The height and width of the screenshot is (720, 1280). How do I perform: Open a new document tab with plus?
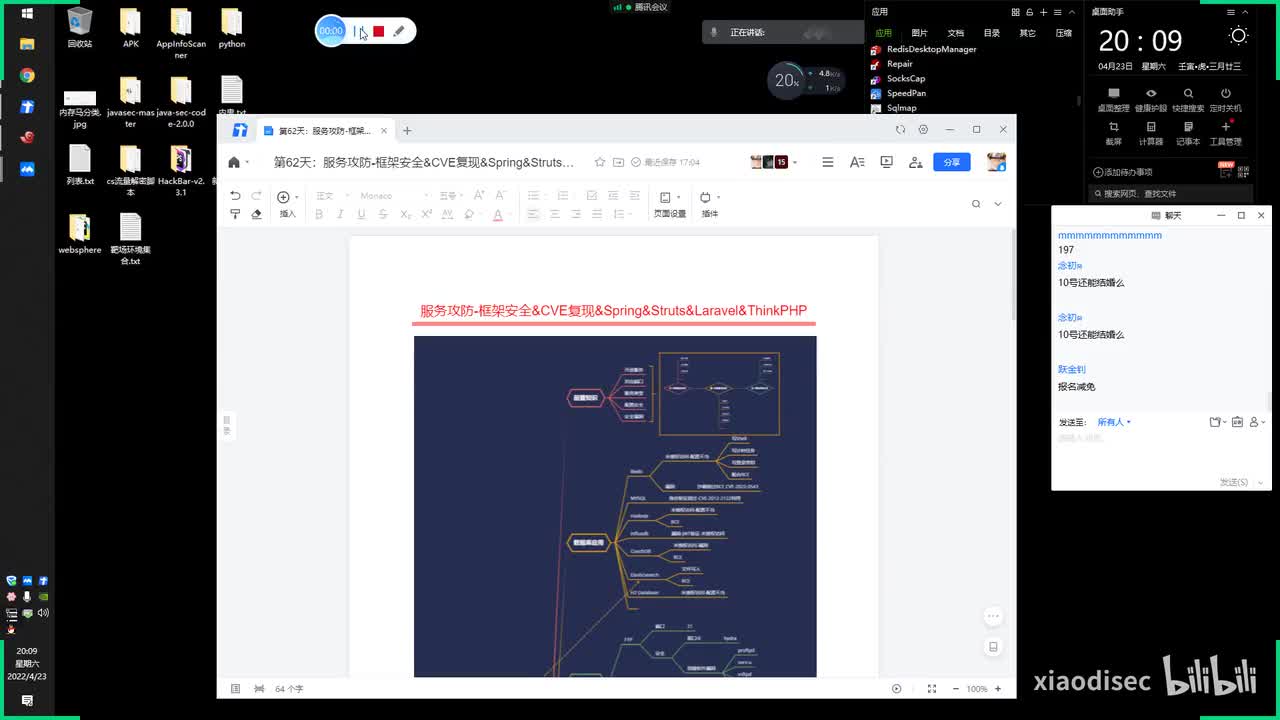[407, 131]
